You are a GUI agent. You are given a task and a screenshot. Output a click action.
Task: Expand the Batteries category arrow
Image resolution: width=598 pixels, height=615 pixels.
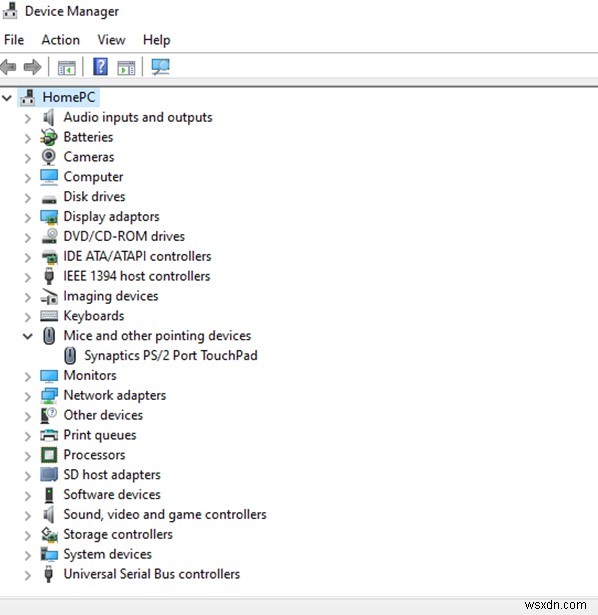coord(27,138)
